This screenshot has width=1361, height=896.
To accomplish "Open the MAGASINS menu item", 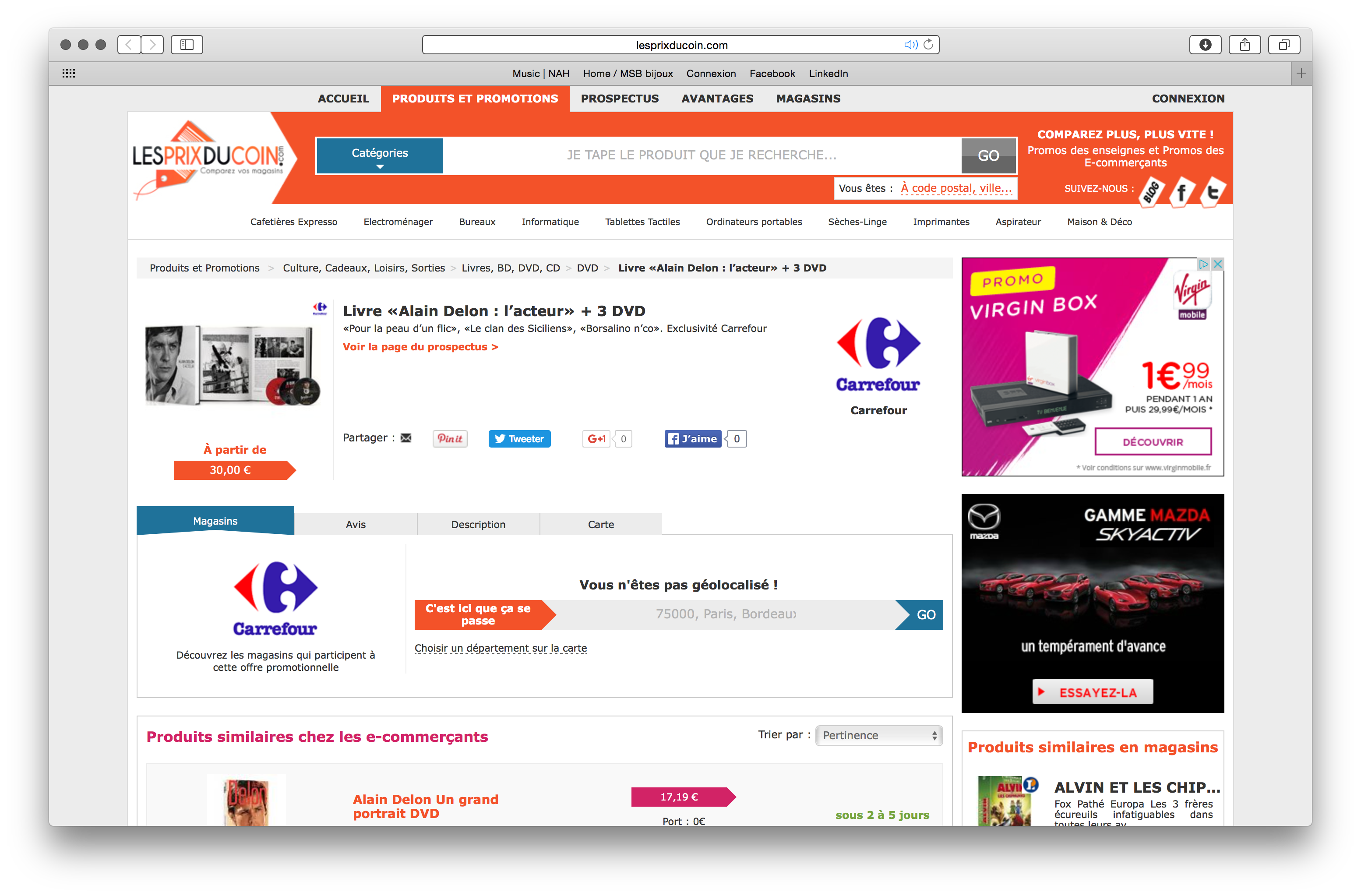I will [808, 99].
